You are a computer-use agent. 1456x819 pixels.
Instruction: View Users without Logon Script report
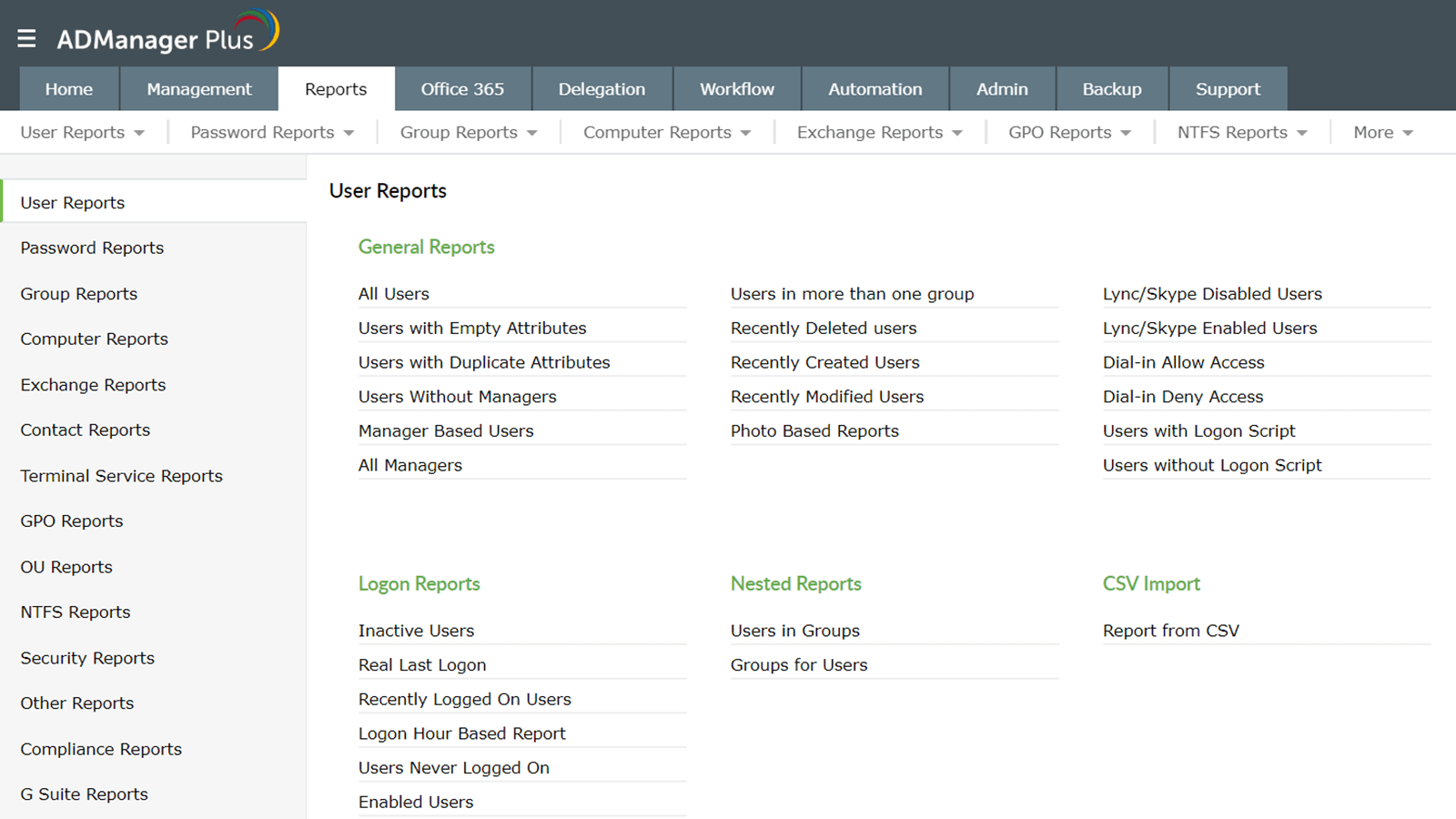1212,465
